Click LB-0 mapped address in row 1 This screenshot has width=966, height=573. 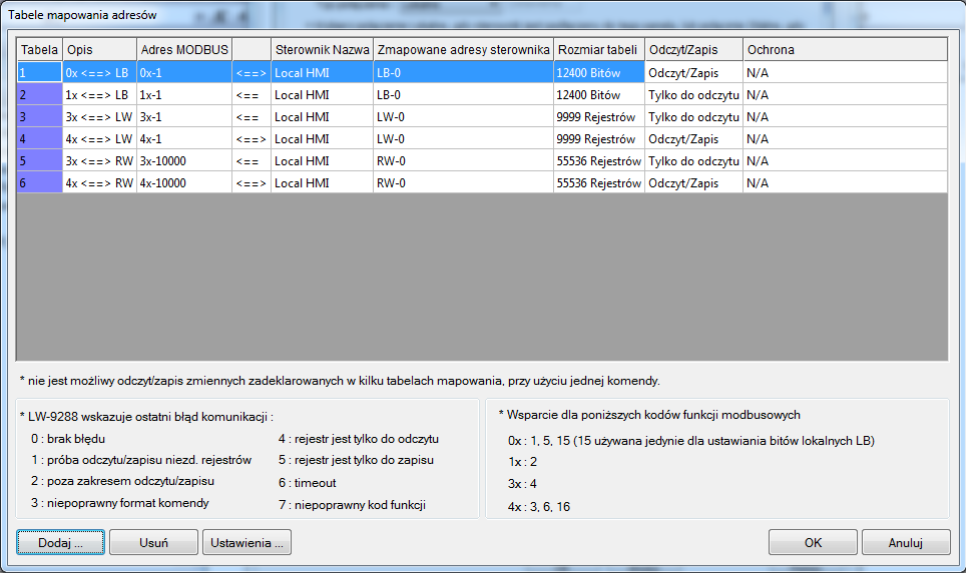[463, 73]
